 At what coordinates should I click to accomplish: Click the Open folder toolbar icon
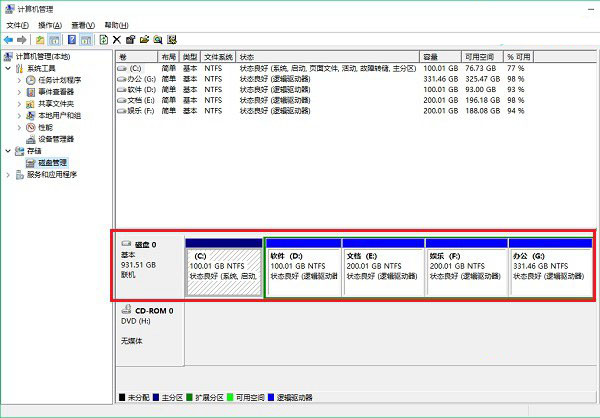coord(145,40)
